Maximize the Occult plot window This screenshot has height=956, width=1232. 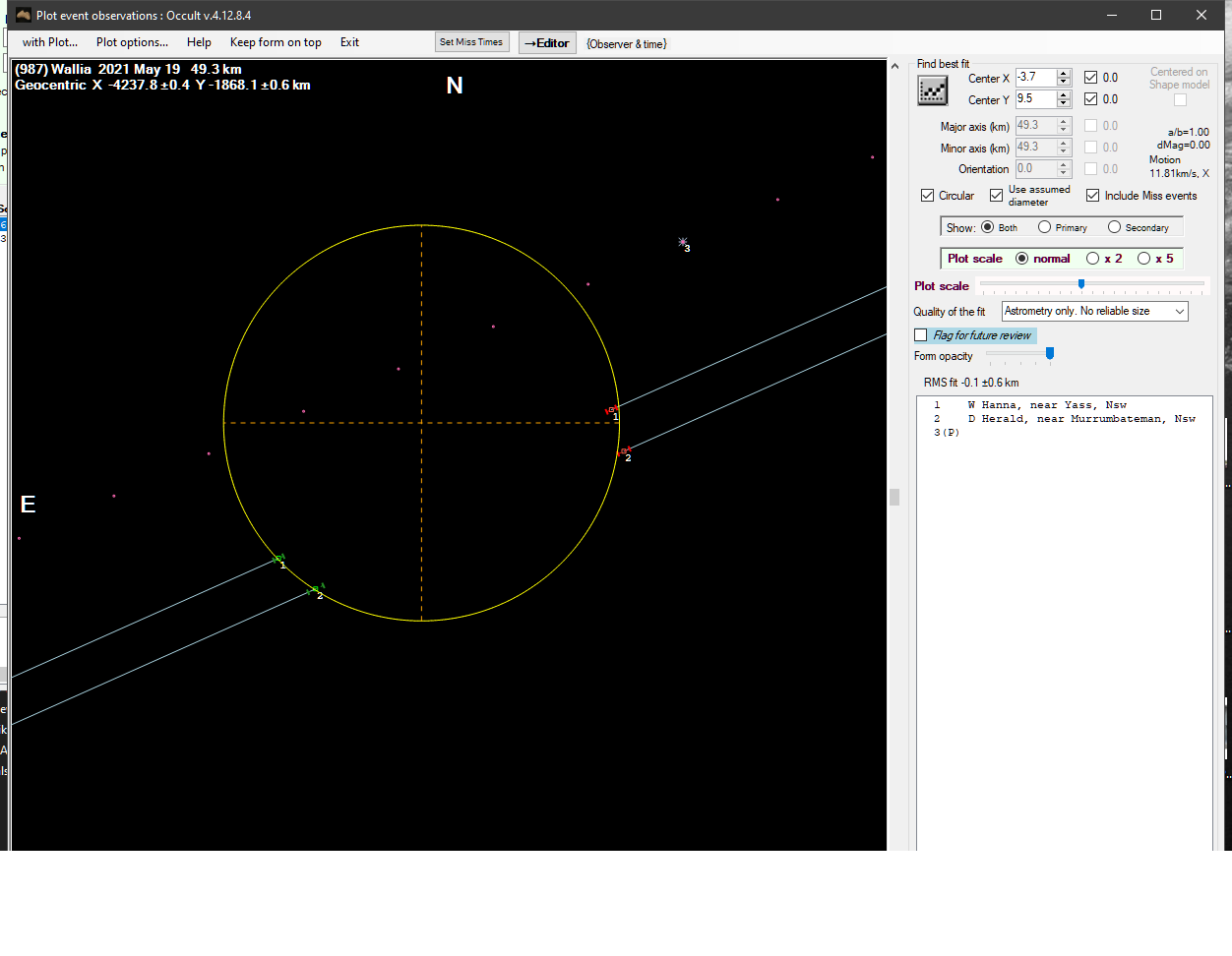1156,15
